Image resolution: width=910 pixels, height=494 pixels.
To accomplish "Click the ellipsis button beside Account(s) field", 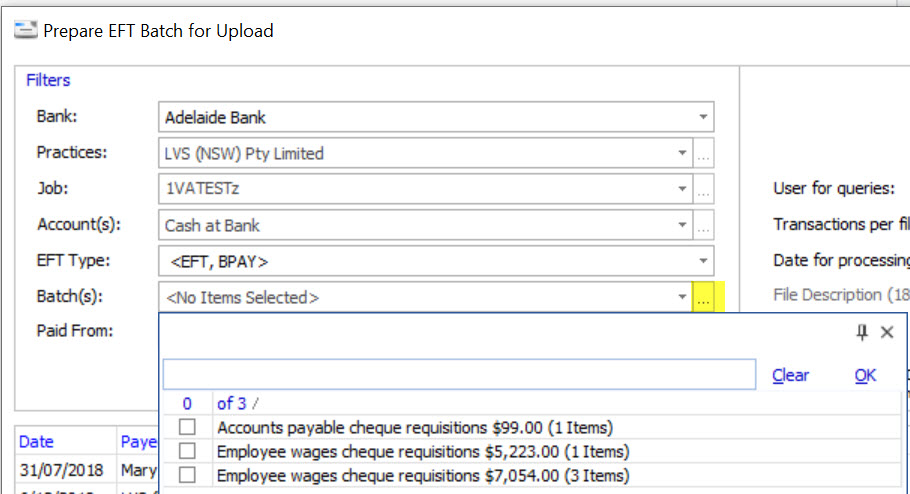I will click(705, 225).
